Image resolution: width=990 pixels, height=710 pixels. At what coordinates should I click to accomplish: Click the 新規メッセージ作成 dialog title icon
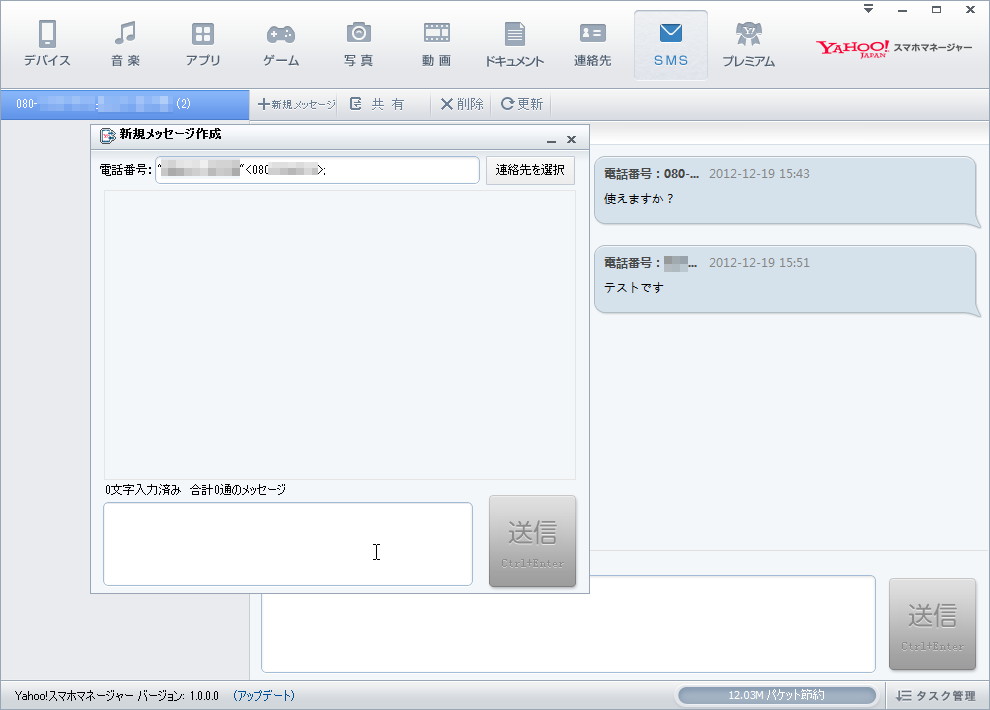107,135
